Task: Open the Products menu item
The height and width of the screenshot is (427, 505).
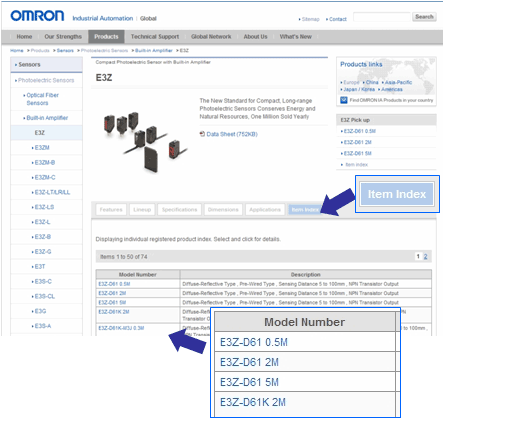Action: (x=106, y=37)
